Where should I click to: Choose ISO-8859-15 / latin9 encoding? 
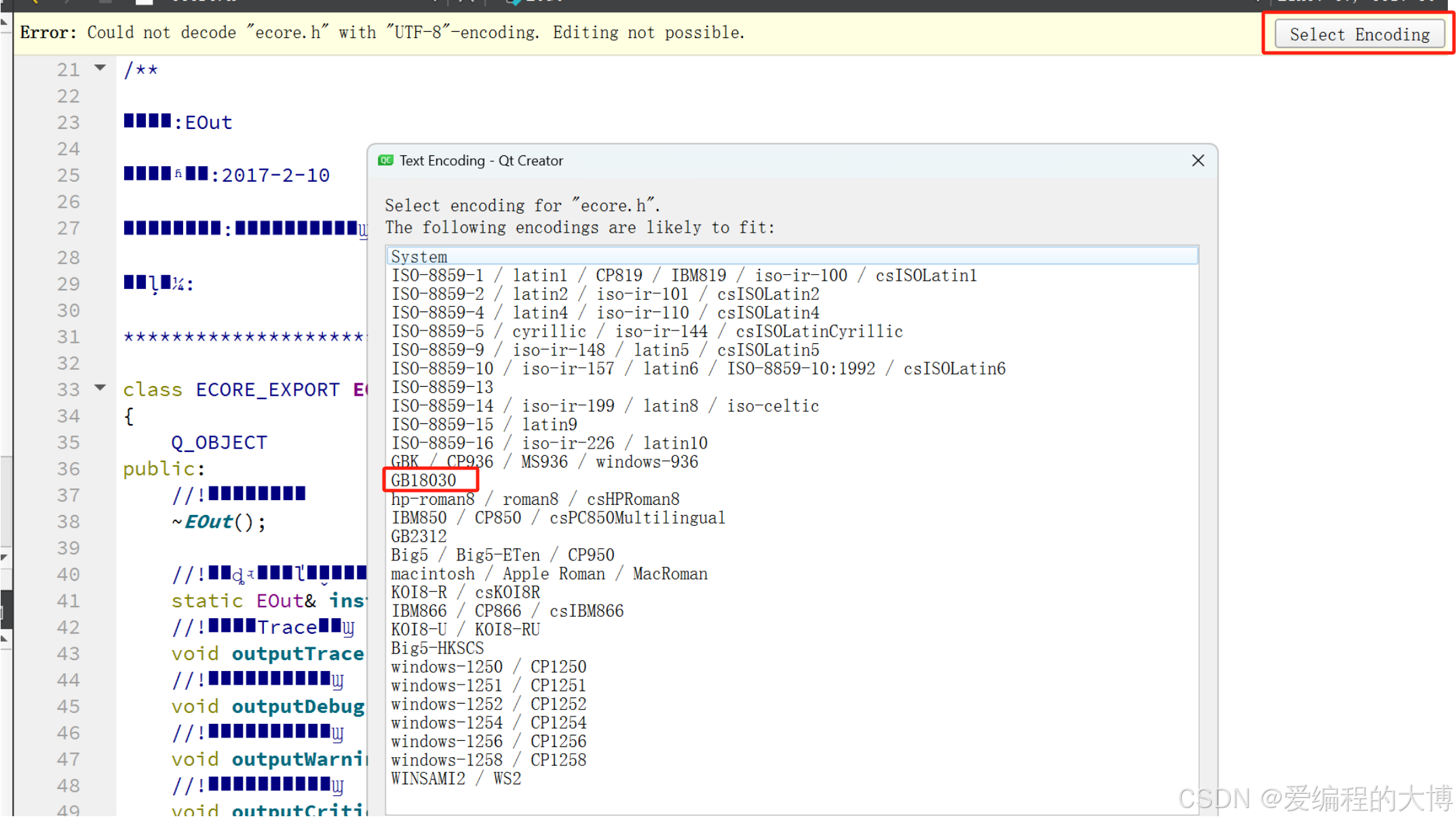[x=484, y=425]
